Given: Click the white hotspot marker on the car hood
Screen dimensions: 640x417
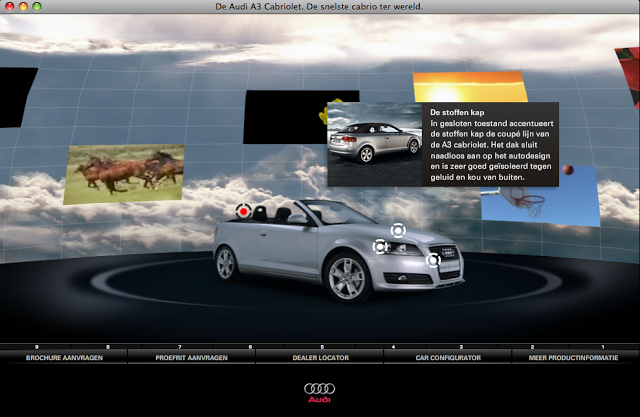Looking at the screenshot, I should 398,231.
